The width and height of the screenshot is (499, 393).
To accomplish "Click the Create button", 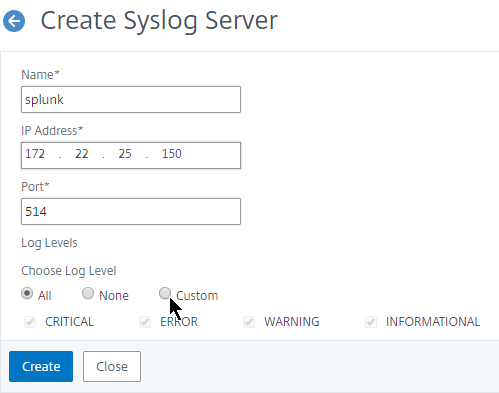I will tap(41, 366).
